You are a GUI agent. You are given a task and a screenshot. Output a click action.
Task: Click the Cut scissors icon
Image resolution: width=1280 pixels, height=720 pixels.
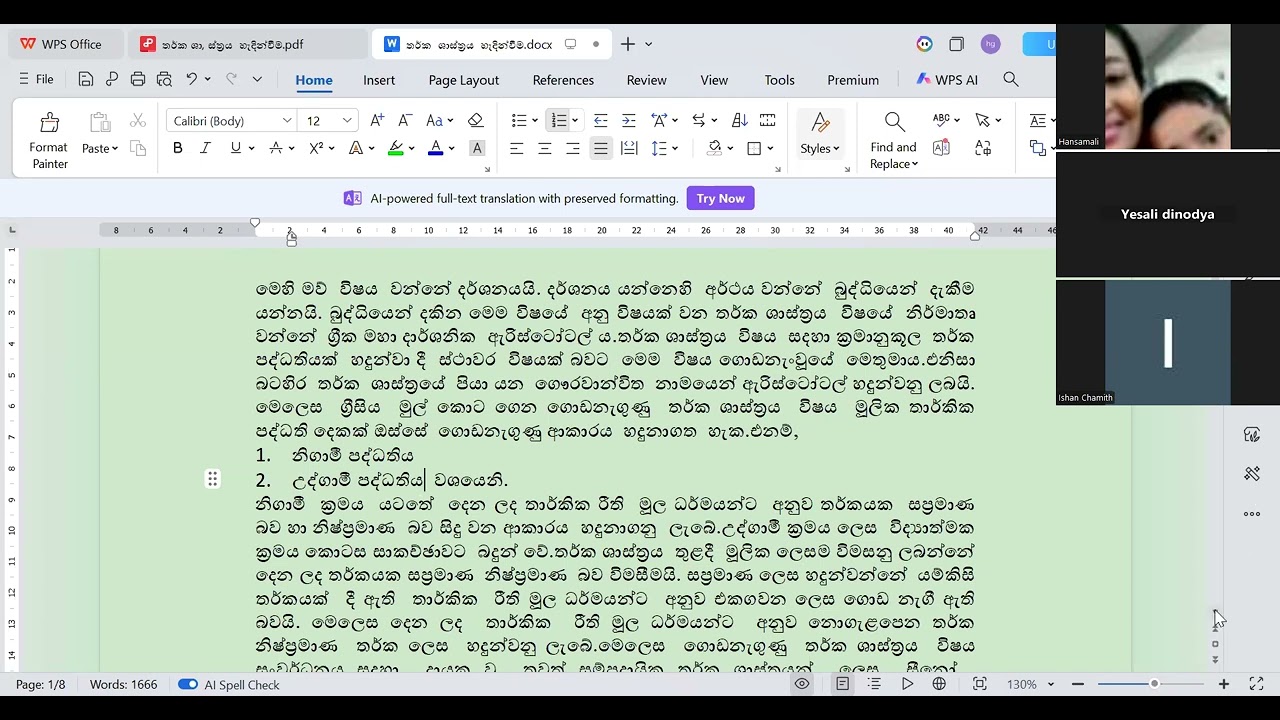click(x=138, y=121)
